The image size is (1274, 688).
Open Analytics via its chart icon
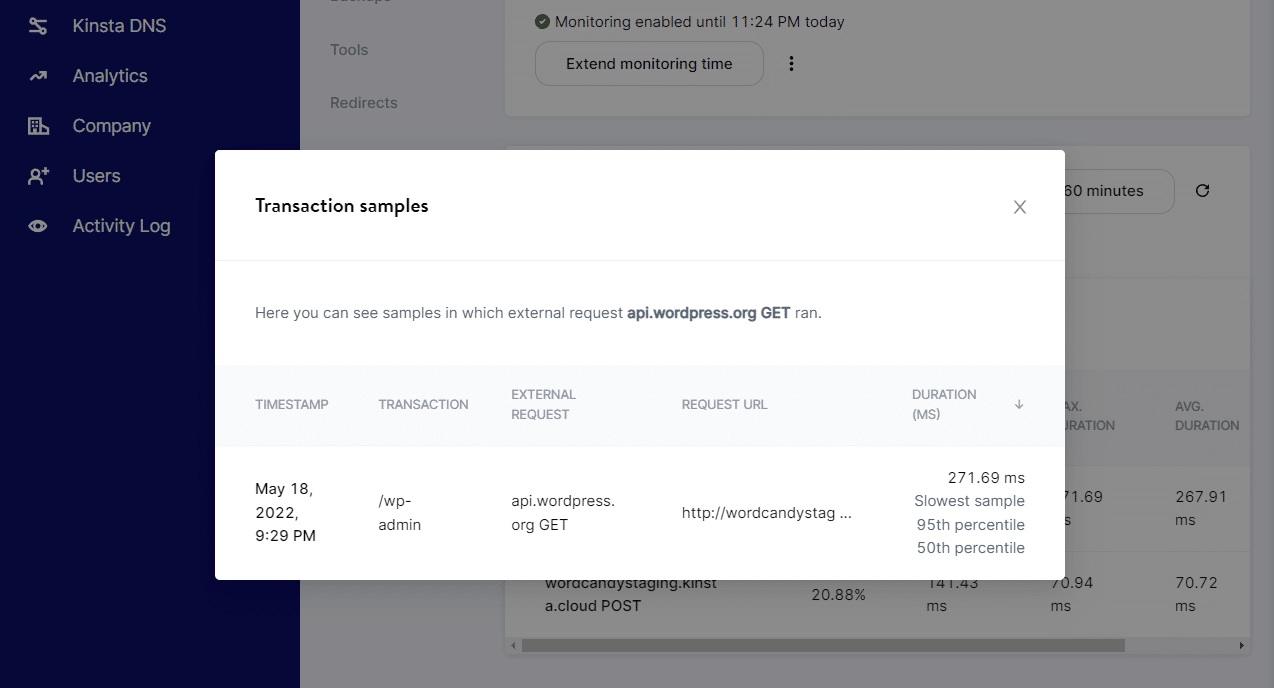[x=38, y=75]
